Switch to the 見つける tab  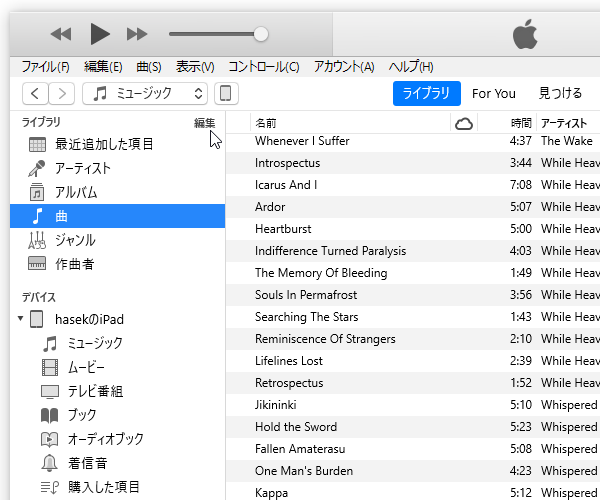click(x=560, y=93)
